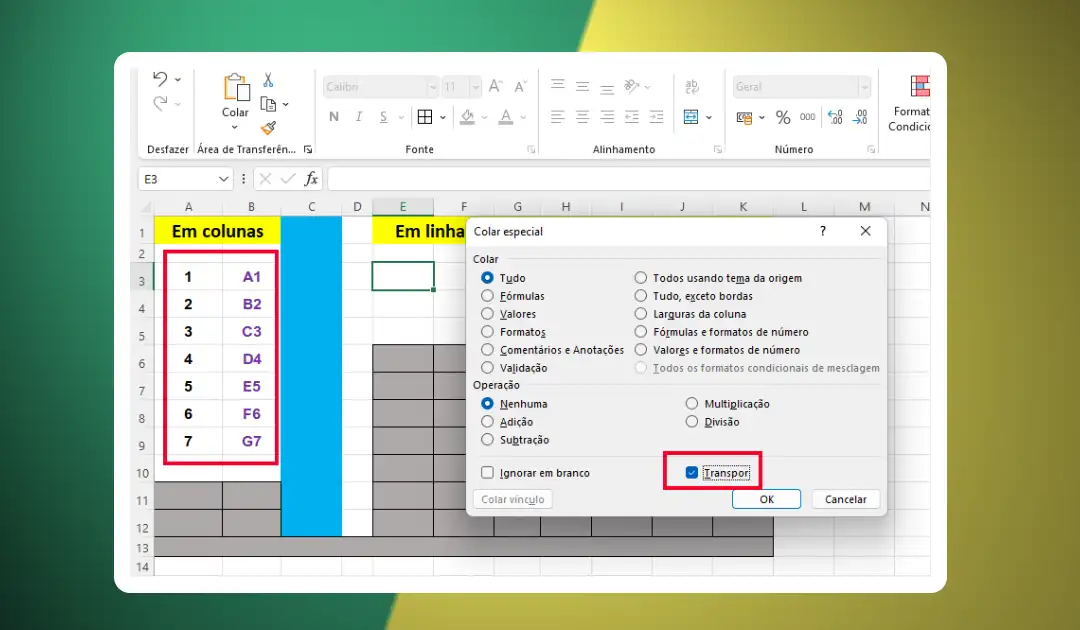Toggle underline S formatting

point(384,117)
